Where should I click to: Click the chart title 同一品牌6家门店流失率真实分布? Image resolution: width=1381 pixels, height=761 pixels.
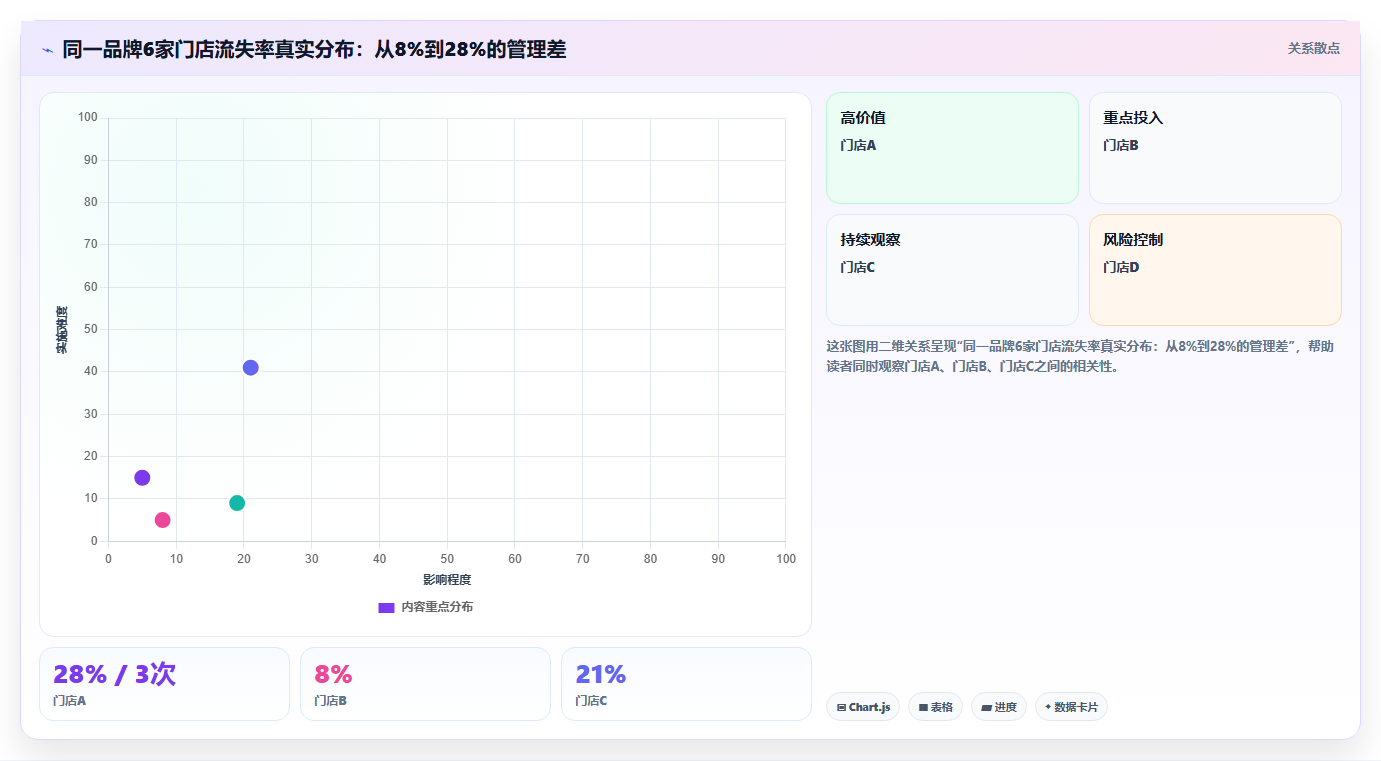pyautogui.click(x=314, y=49)
